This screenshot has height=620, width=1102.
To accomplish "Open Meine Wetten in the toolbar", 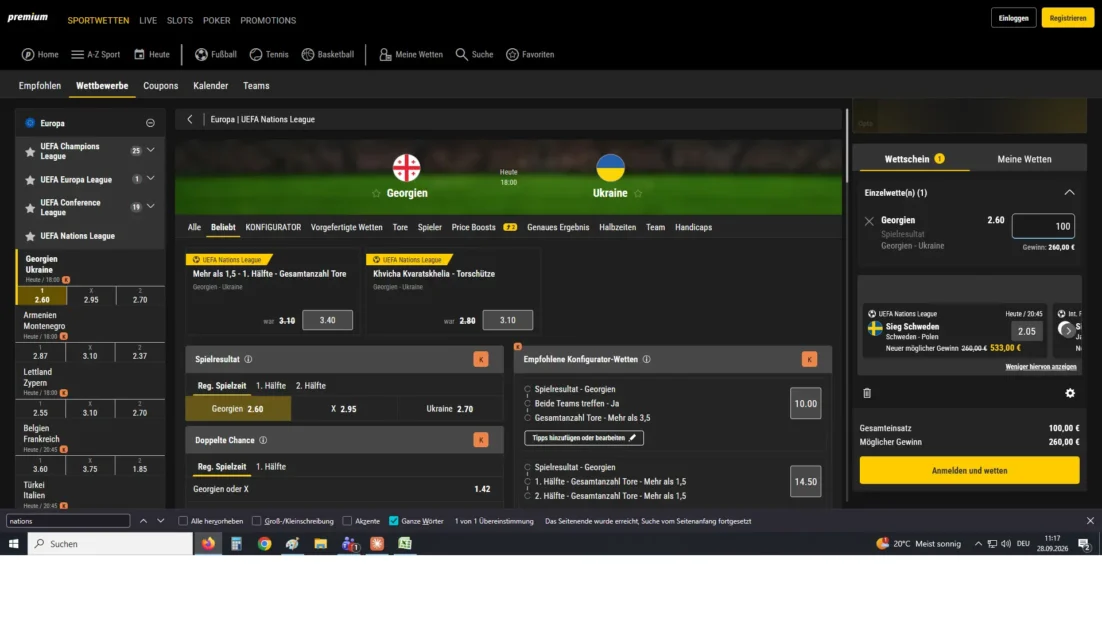I will point(411,54).
